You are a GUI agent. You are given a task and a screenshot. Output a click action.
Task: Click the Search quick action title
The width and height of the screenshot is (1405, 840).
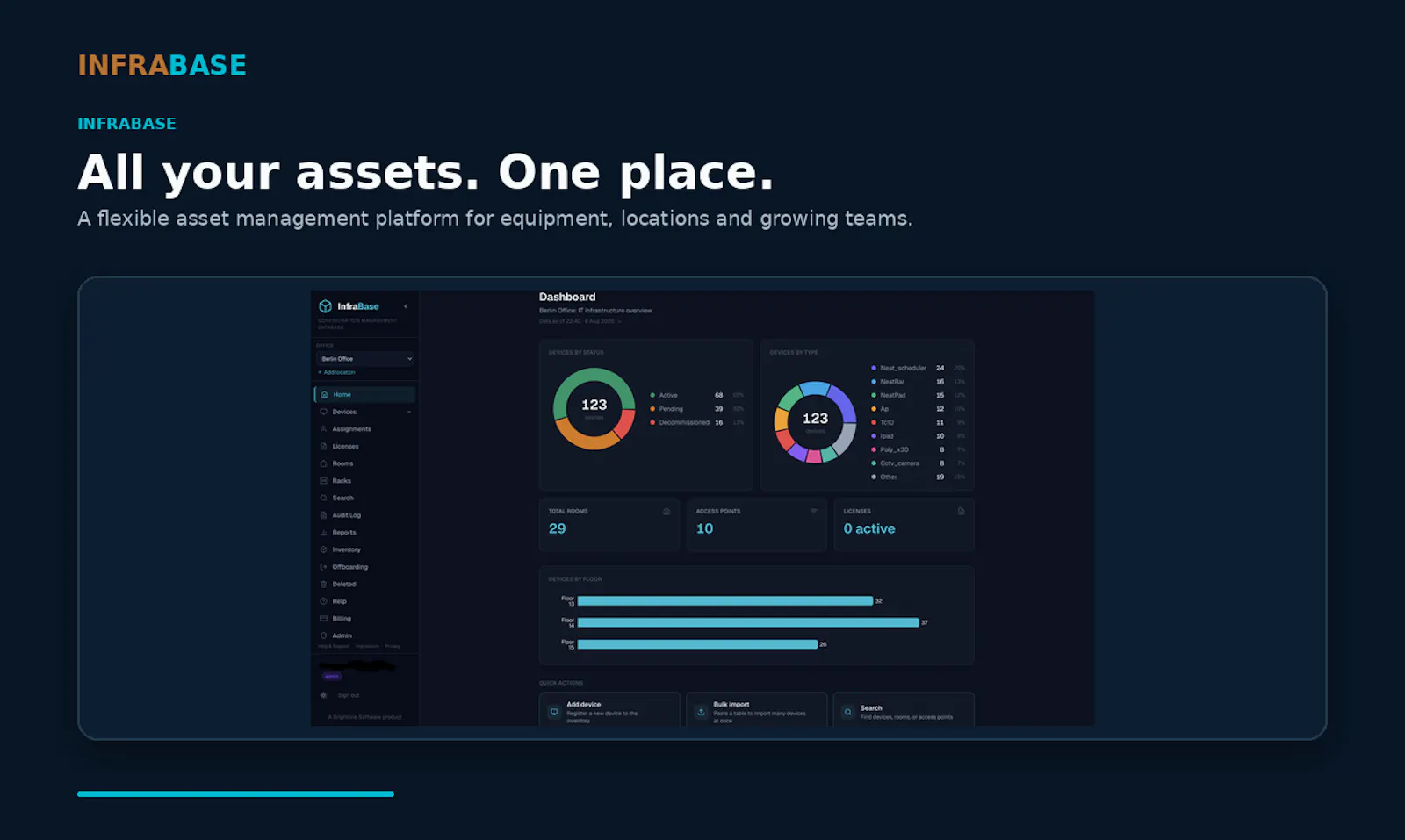coord(871,708)
